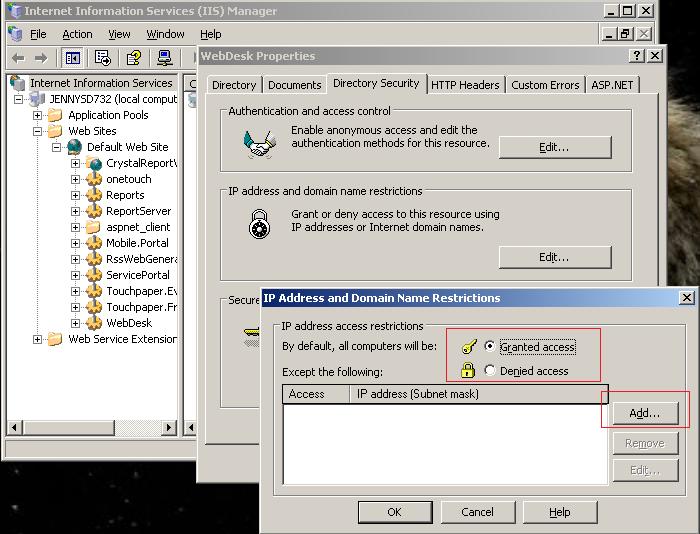Click the Back arrow toolbar icon

18,59
